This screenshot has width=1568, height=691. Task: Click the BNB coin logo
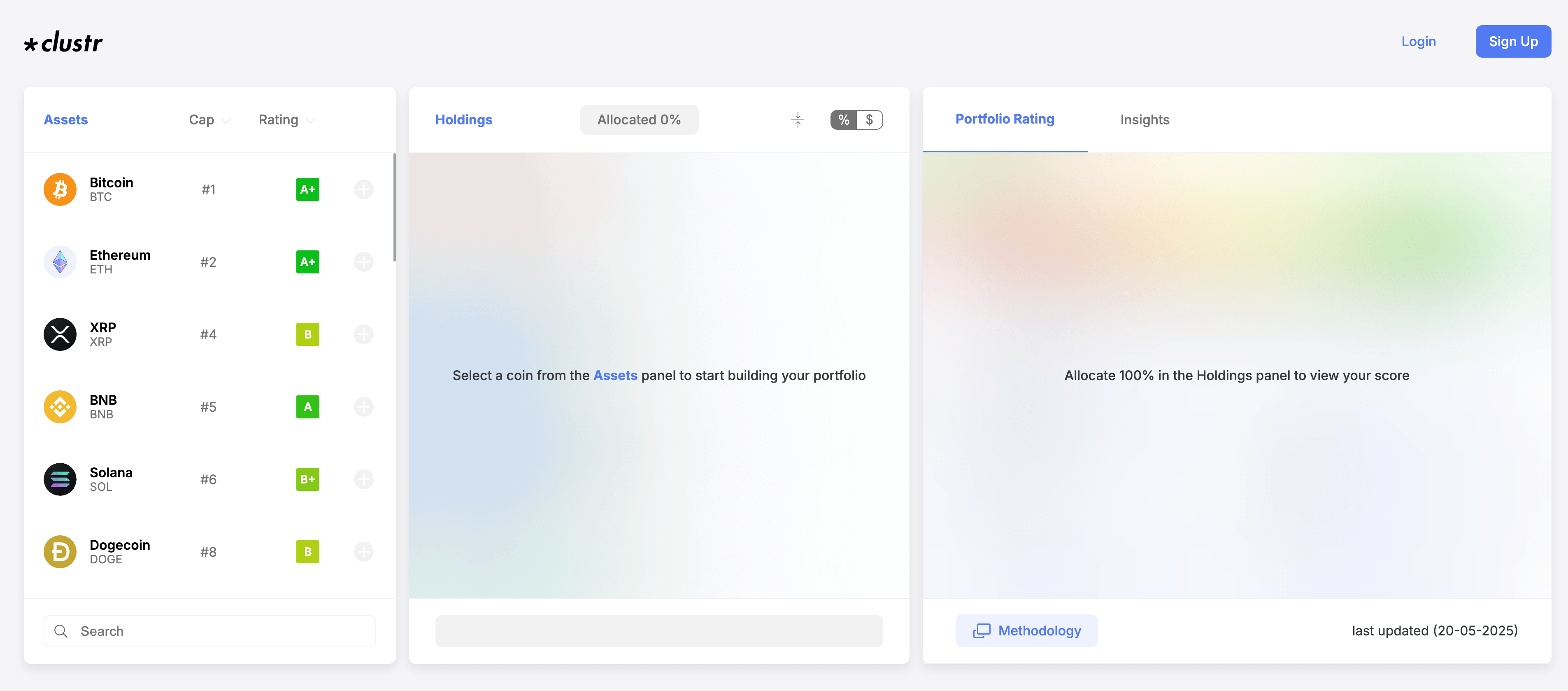point(60,407)
